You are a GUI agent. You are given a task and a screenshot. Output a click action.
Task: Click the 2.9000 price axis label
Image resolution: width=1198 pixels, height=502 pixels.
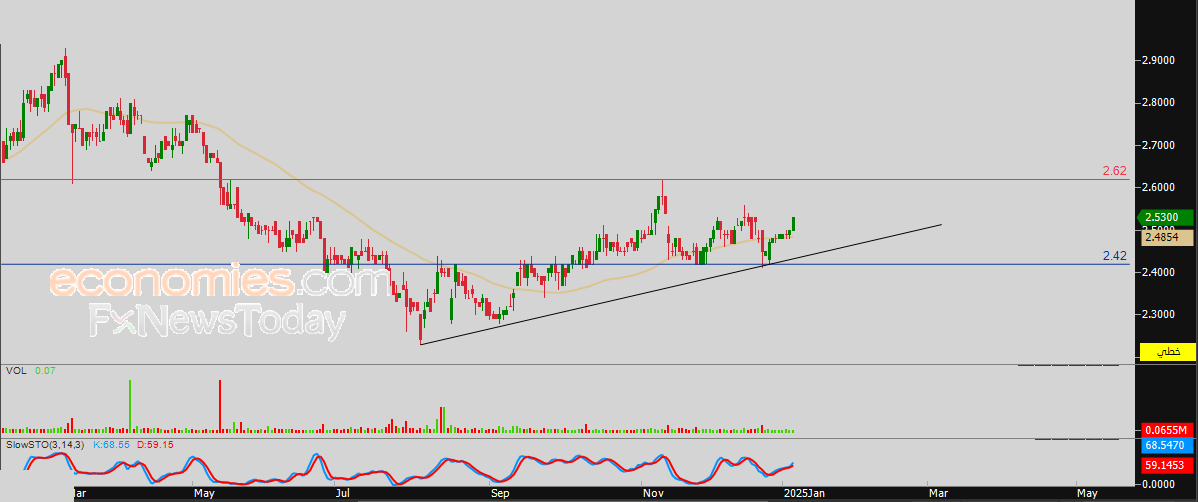tap(1158, 60)
